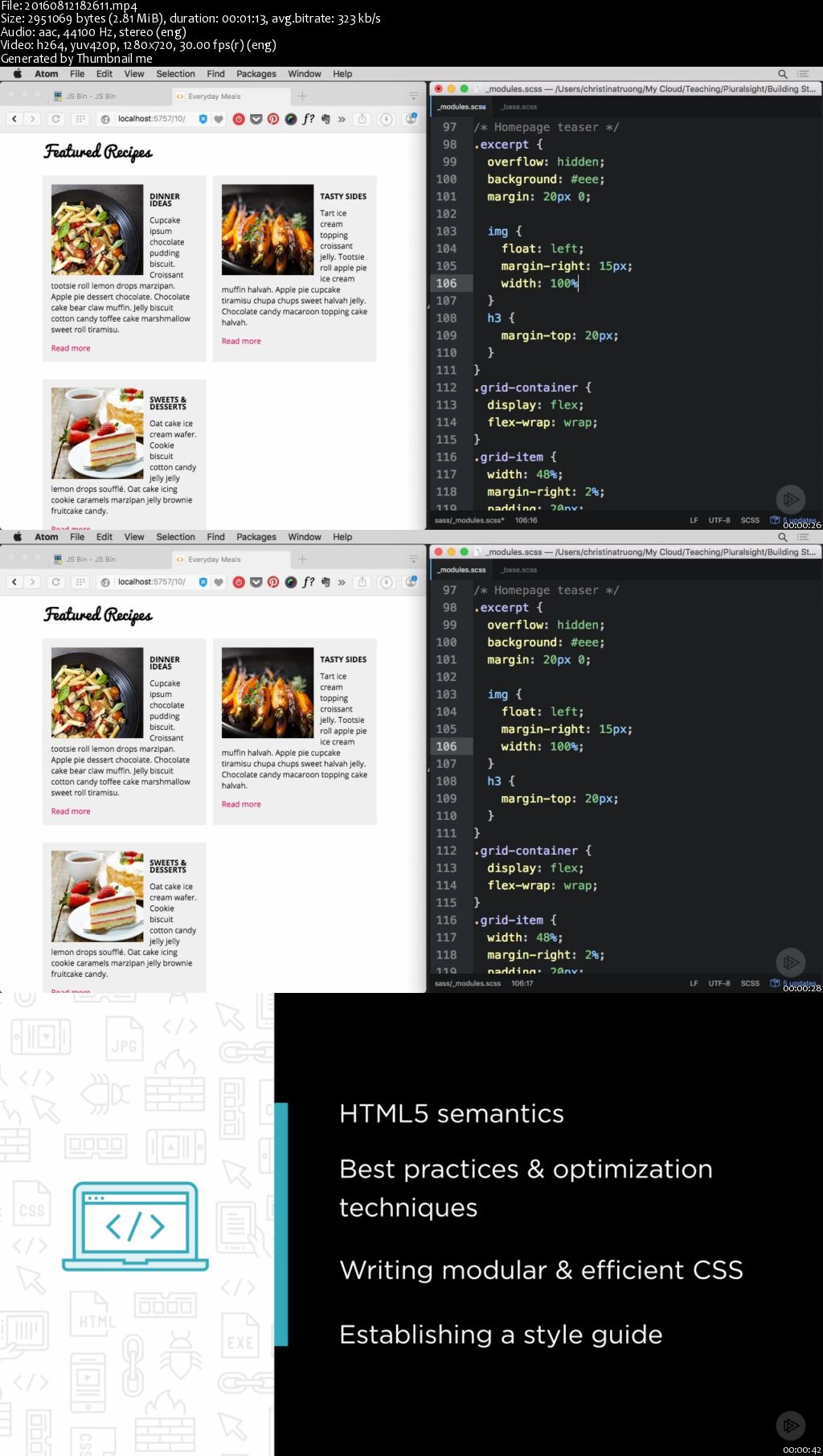
Task: Open the Share icon in the 00:00:28 frame
Action: point(362,582)
